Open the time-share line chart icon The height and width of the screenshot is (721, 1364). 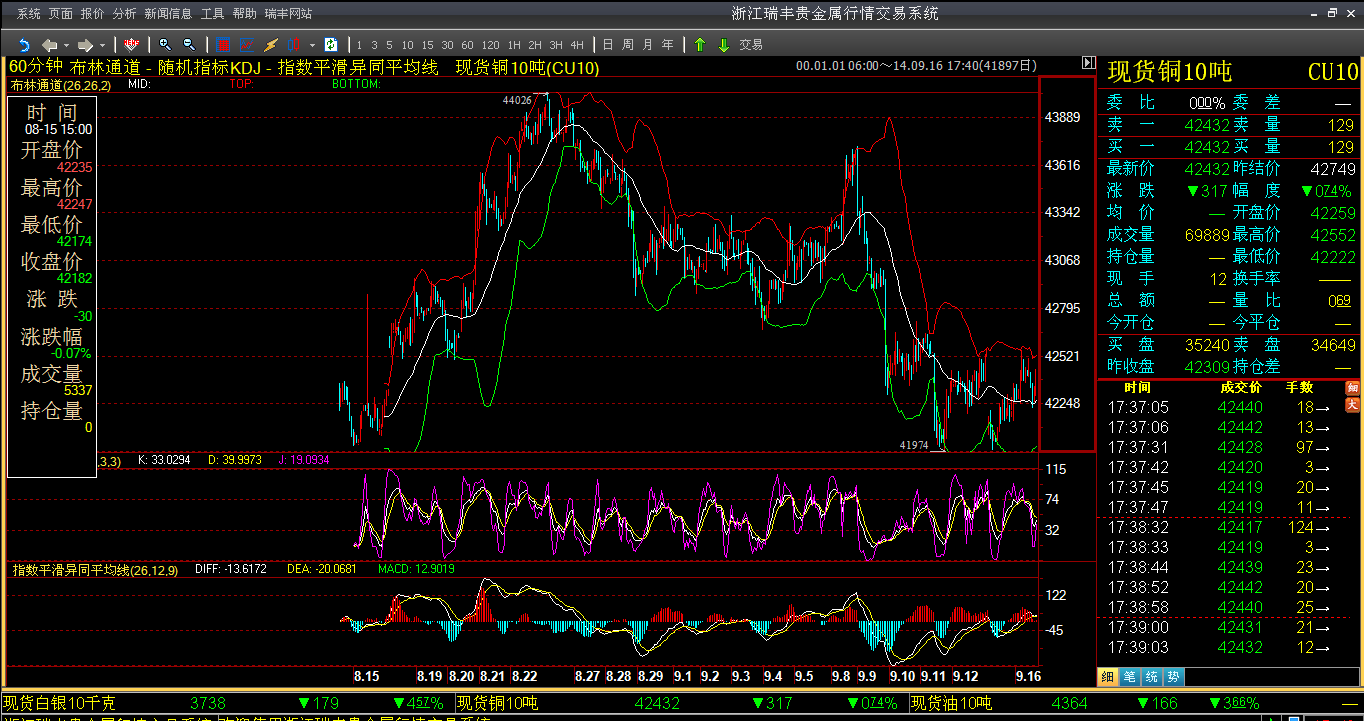[x=246, y=45]
